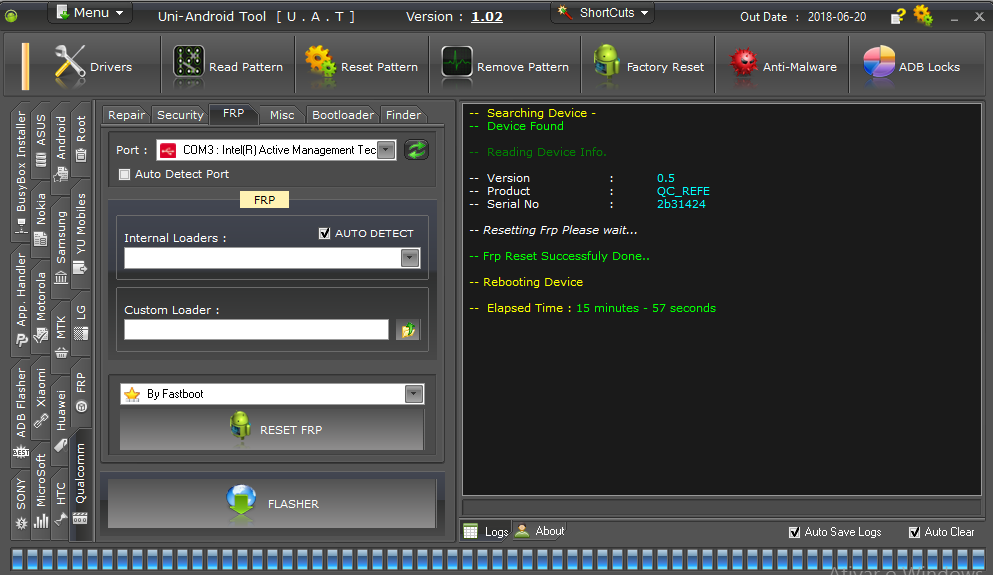Viewport: 993px width, 575px height.
Task: Click the green status icon at top-left
Action: tap(11, 16)
